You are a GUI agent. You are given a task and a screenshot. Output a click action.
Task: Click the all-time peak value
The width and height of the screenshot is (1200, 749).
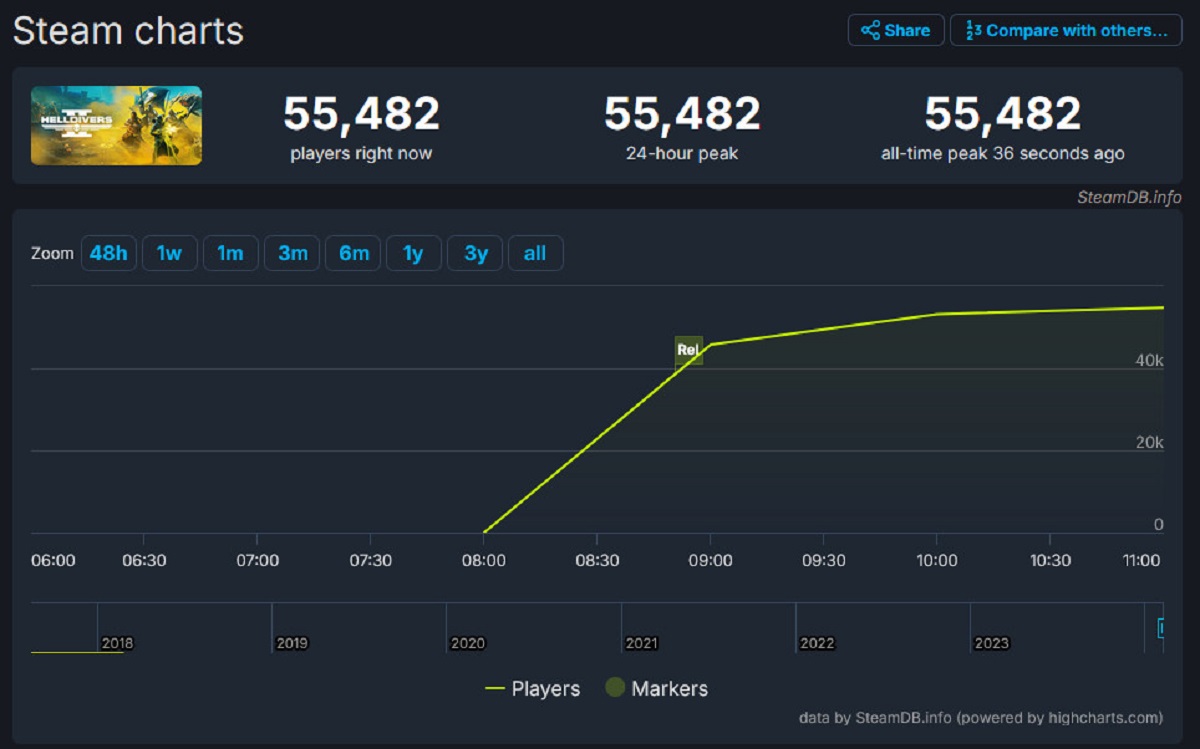(x=1003, y=114)
